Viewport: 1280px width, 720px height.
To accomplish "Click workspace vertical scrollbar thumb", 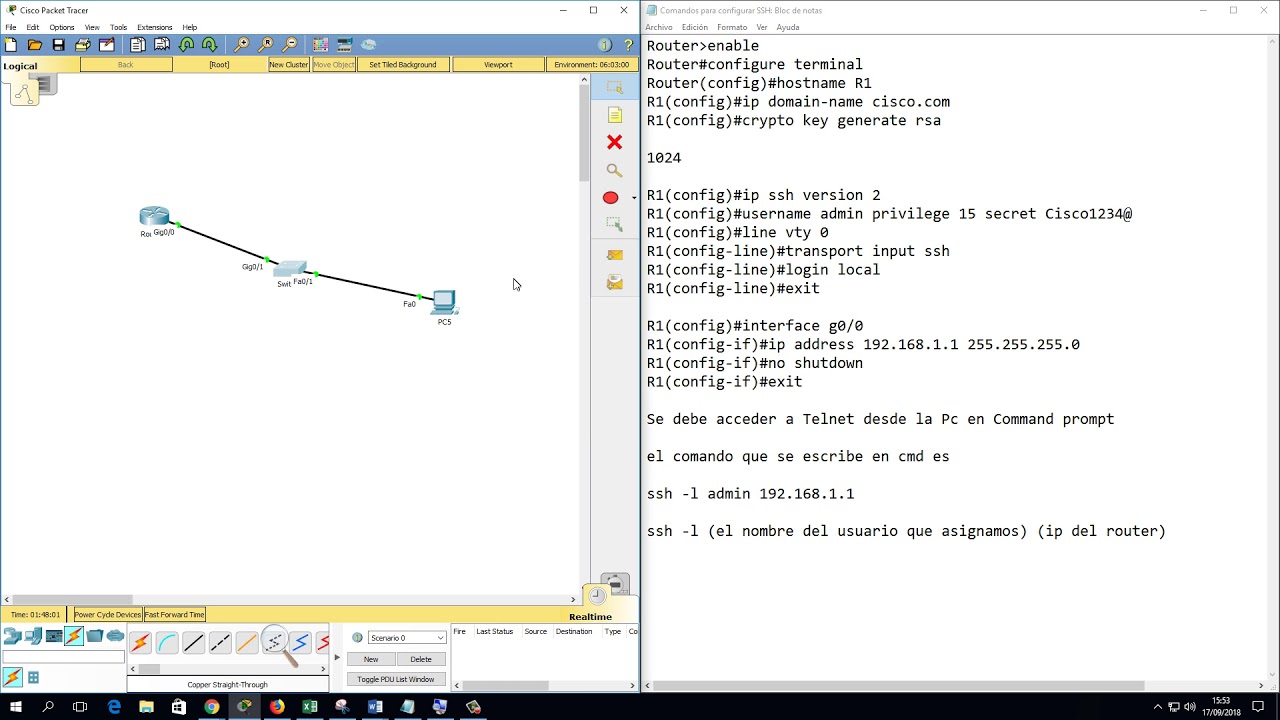I will pos(584,135).
